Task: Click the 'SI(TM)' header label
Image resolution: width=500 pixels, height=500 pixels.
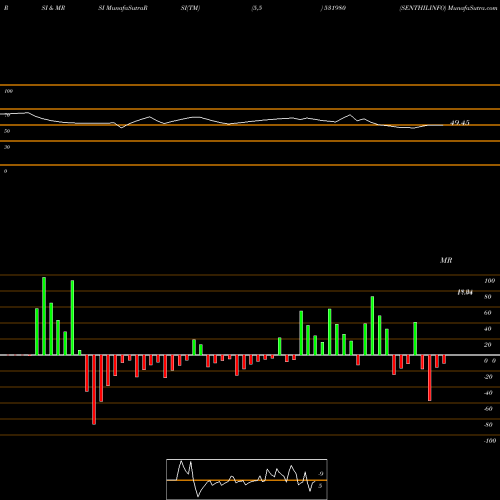Action: (x=190, y=8)
